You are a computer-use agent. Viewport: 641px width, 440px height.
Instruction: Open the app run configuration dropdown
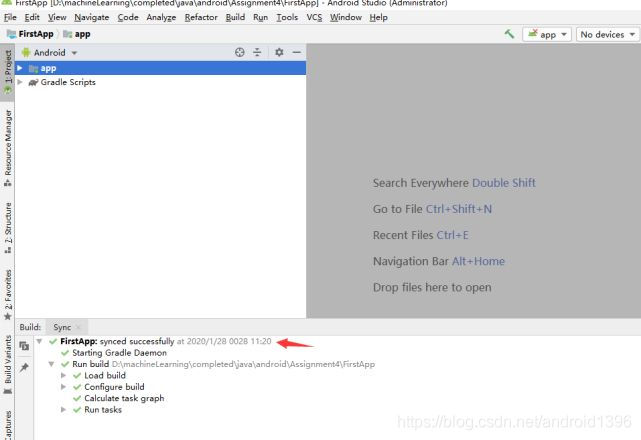[x=547, y=34]
